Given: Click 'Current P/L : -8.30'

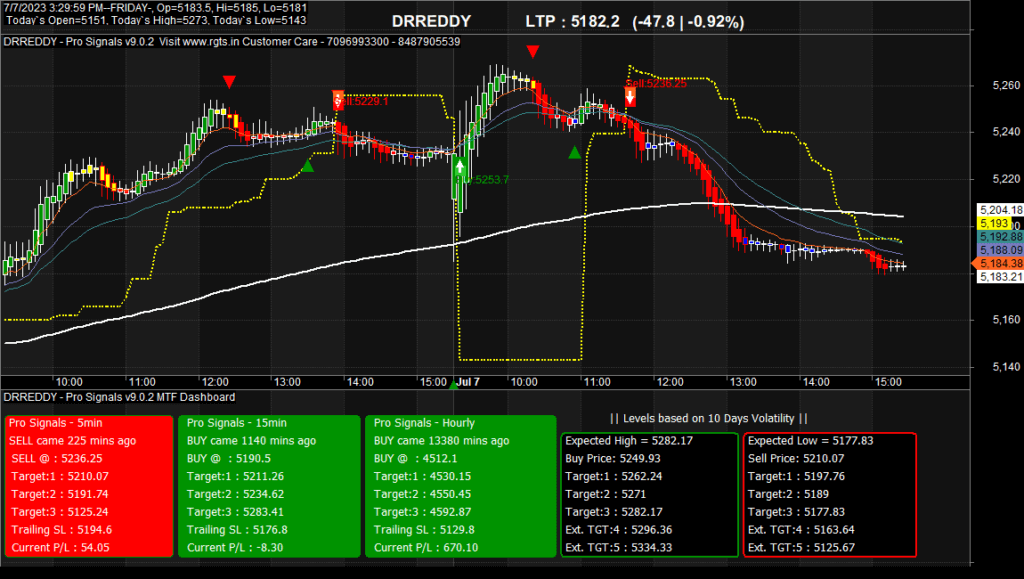Looking at the screenshot, I should tap(235, 548).
